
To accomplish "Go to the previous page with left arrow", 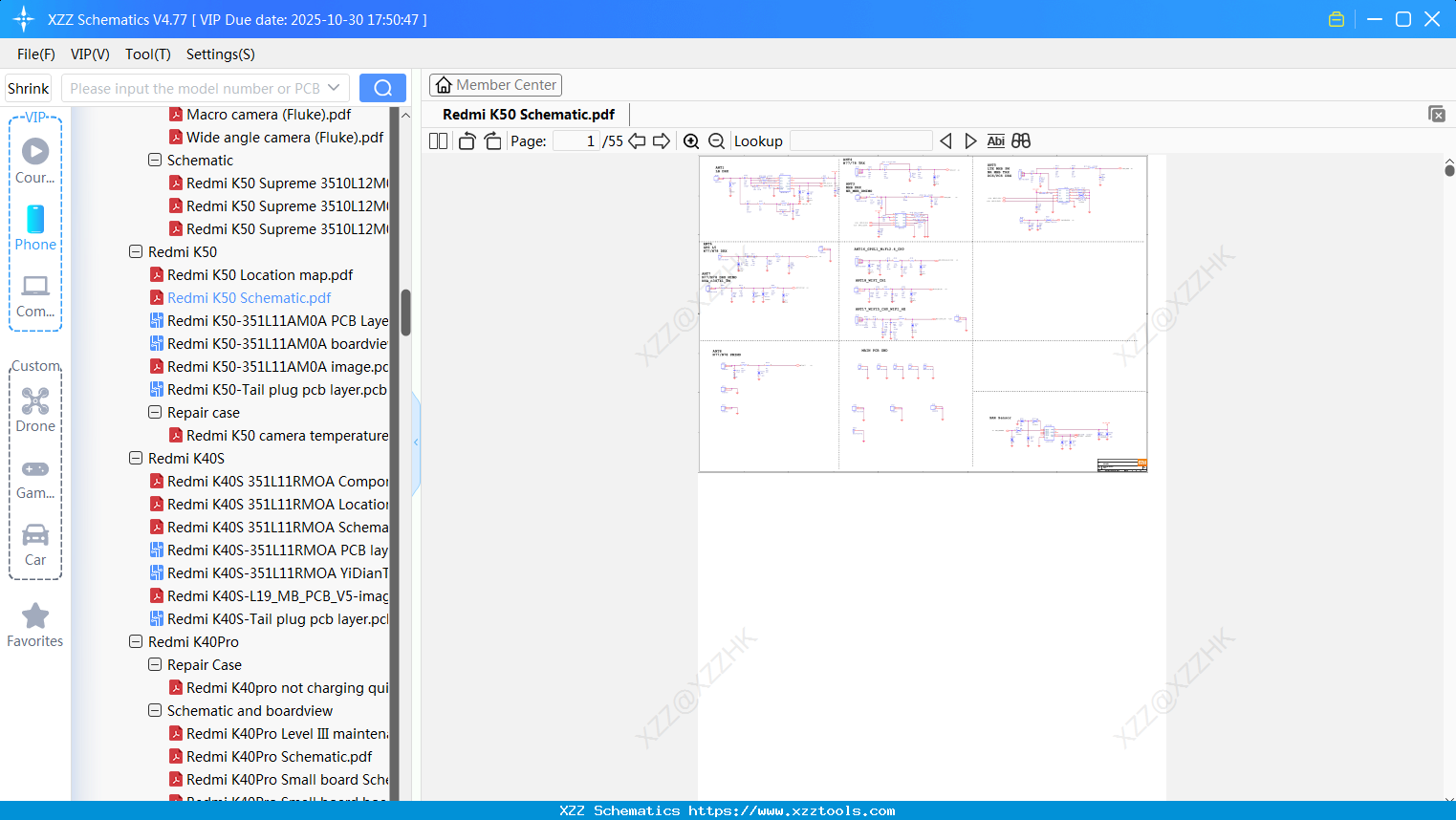I will [637, 141].
